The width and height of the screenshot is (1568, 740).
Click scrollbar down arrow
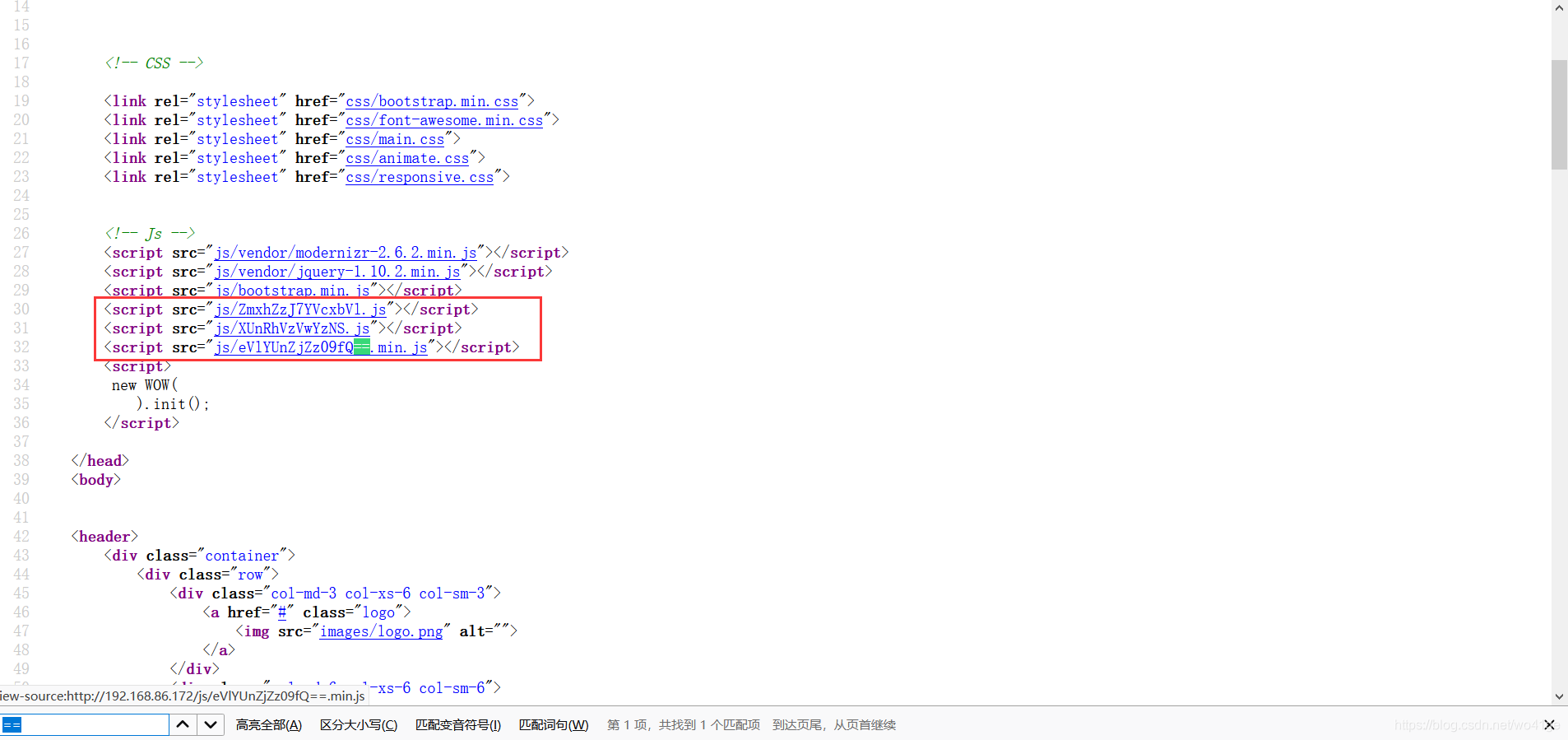pyautogui.click(x=1560, y=697)
